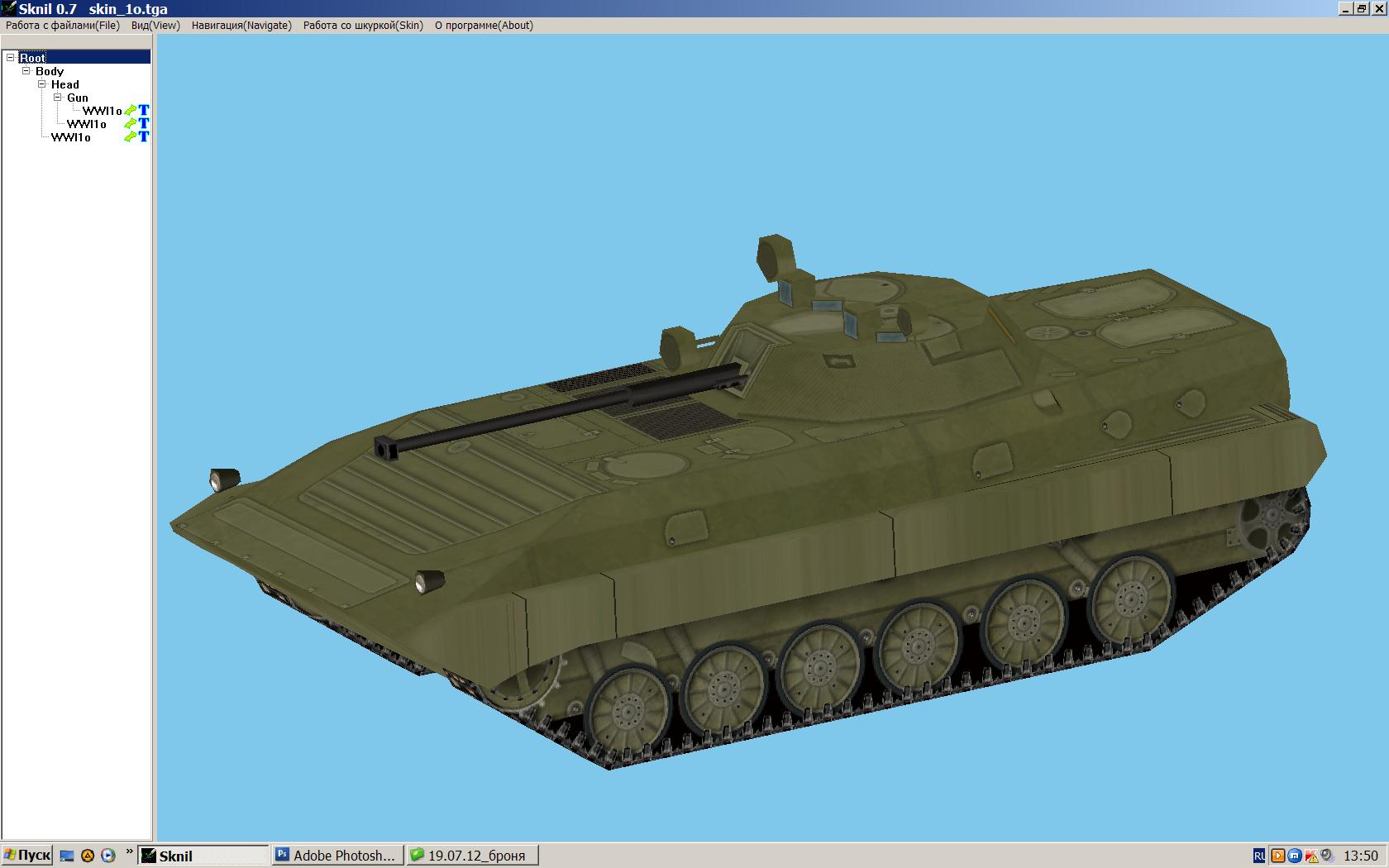This screenshot has height=868, width=1389.
Task: Open the Пуск Start menu
Action: (x=27, y=856)
